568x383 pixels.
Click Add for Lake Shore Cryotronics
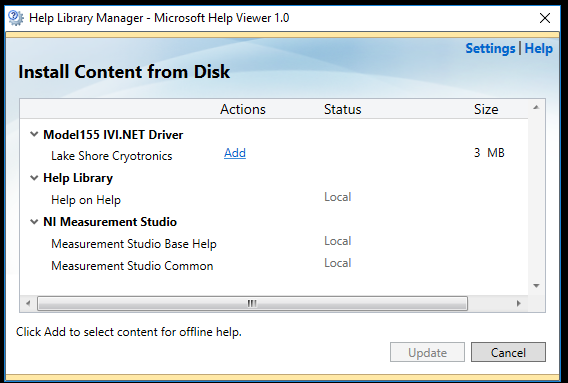coord(235,153)
